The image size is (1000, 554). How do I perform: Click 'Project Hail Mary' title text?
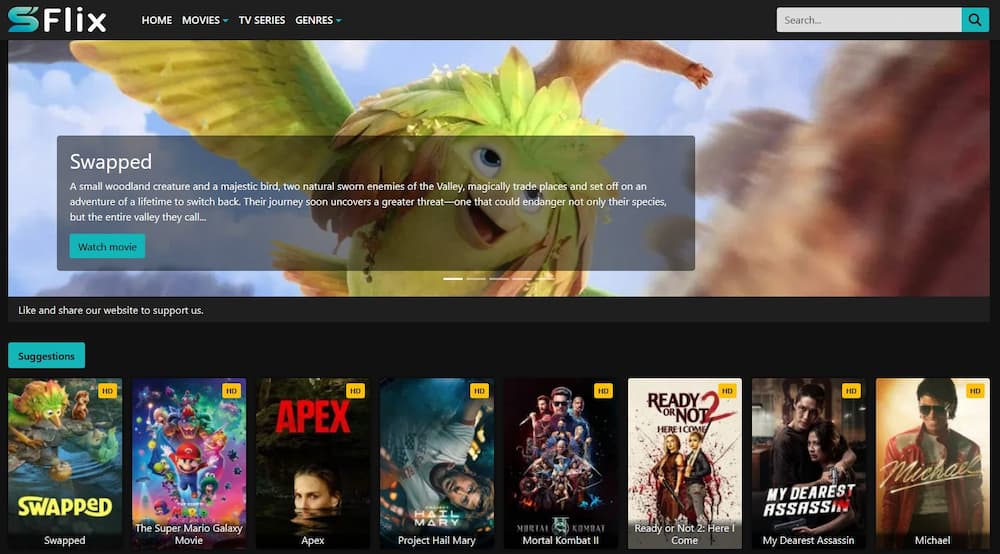coord(437,540)
